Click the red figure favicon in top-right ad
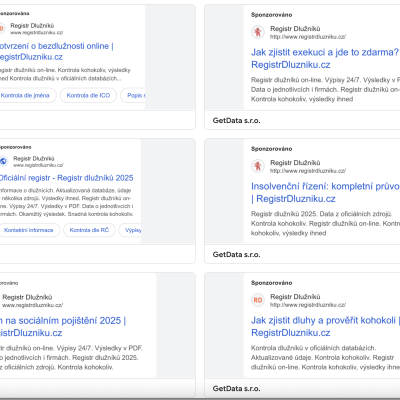Image resolution: width=400 pixels, height=400 pixels. tap(257, 32)
